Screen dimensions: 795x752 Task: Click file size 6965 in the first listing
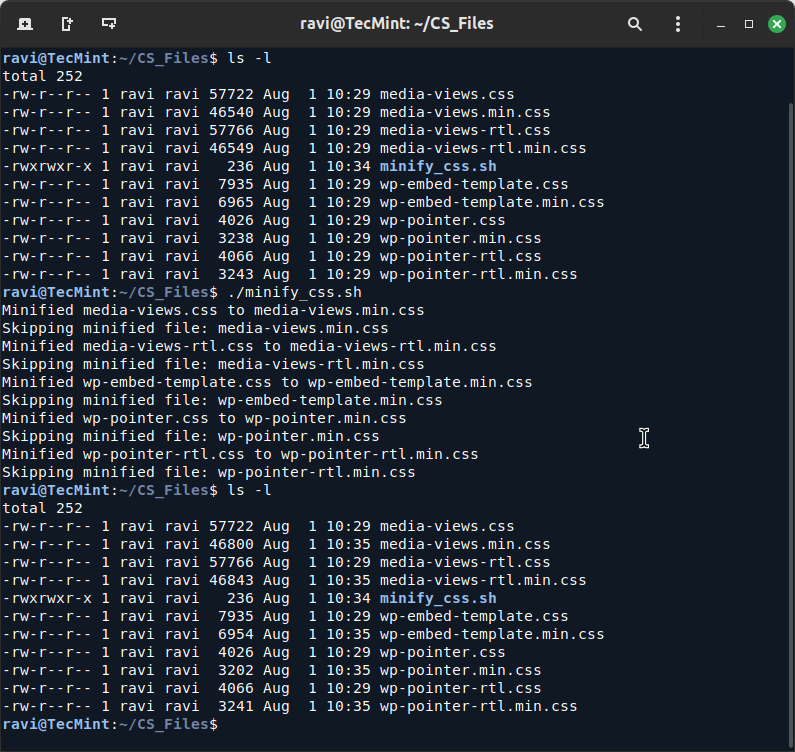click(x=236, y=202)
